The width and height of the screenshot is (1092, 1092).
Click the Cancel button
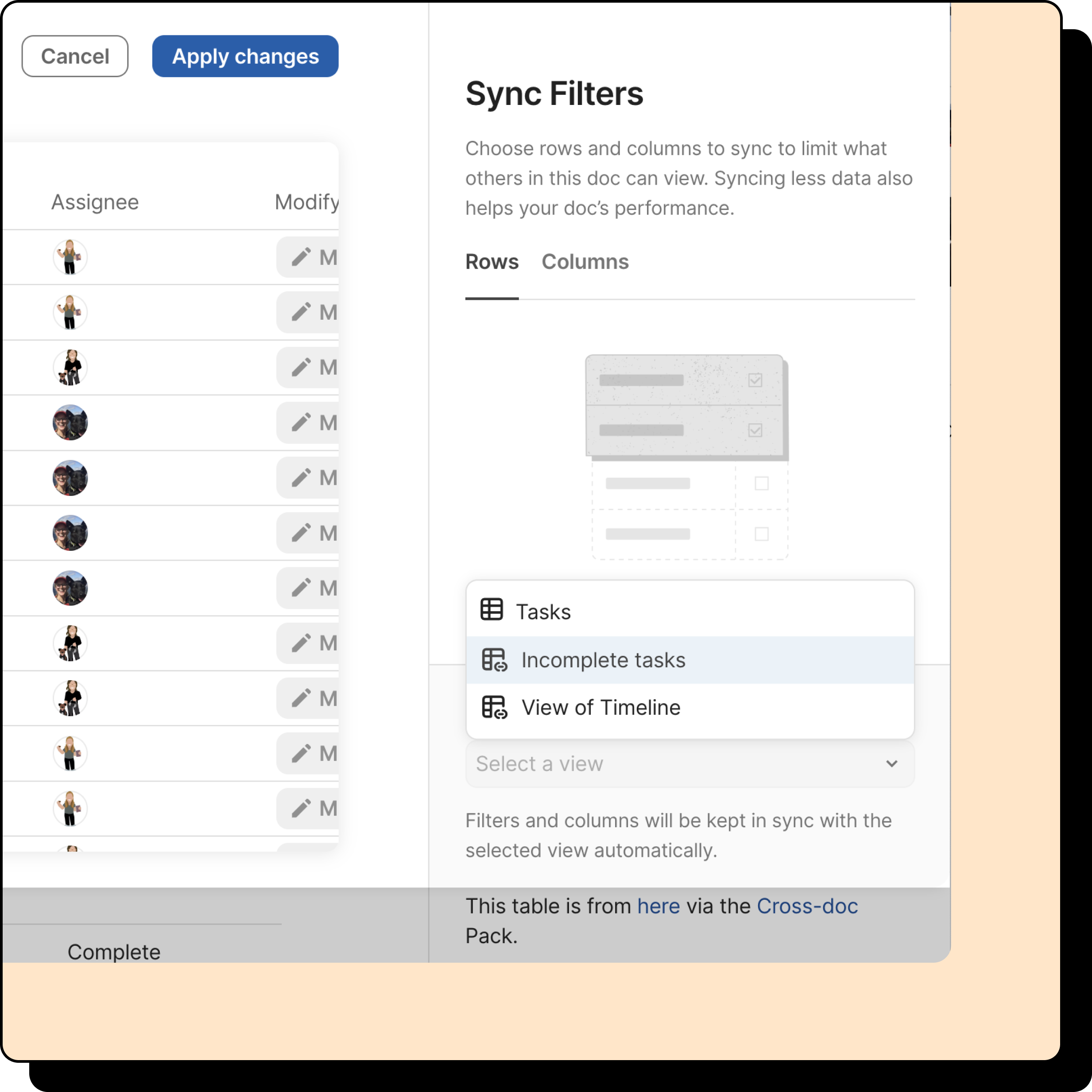coord(74,56)
